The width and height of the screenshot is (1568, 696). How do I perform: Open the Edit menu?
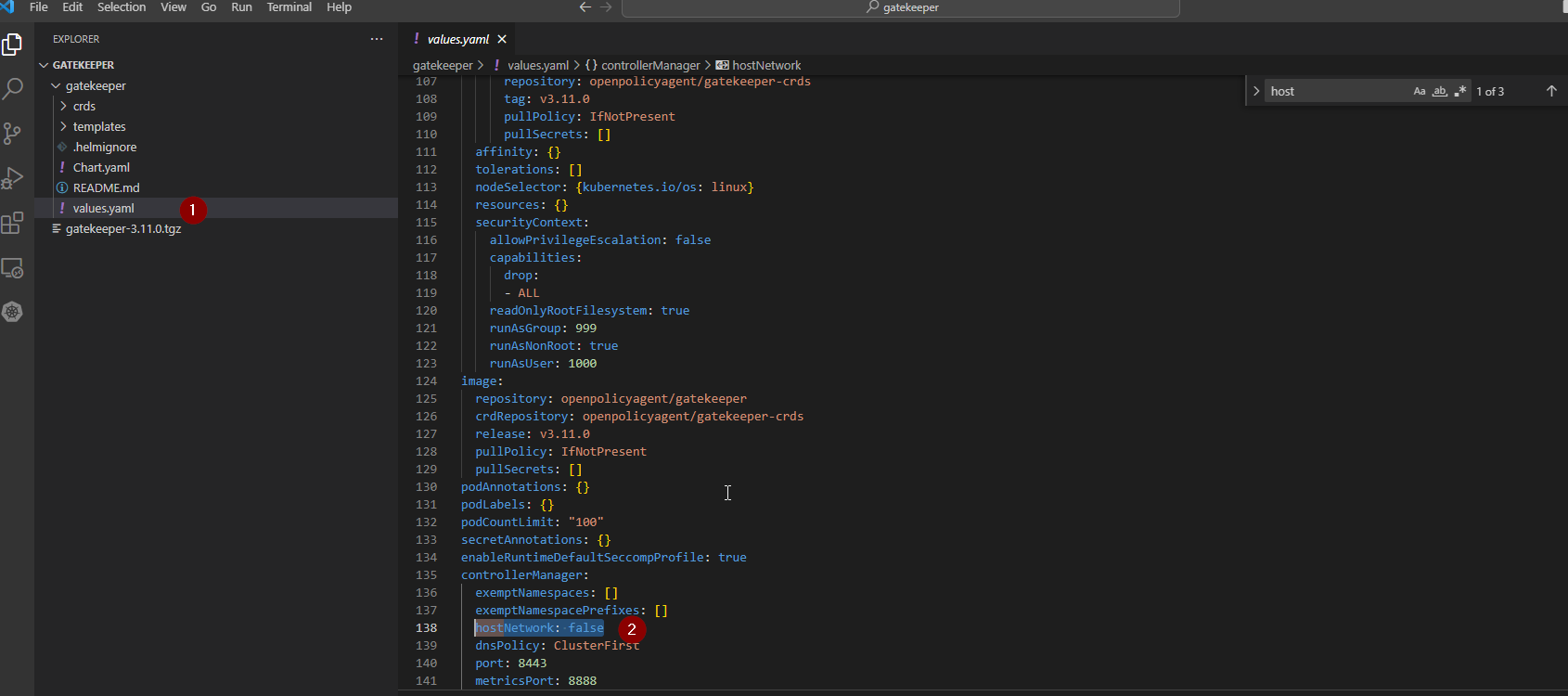point(72,7)
